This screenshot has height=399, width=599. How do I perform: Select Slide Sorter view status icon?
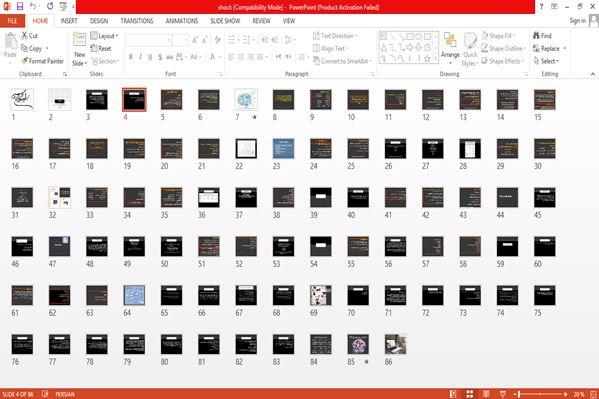coord(469,394)
